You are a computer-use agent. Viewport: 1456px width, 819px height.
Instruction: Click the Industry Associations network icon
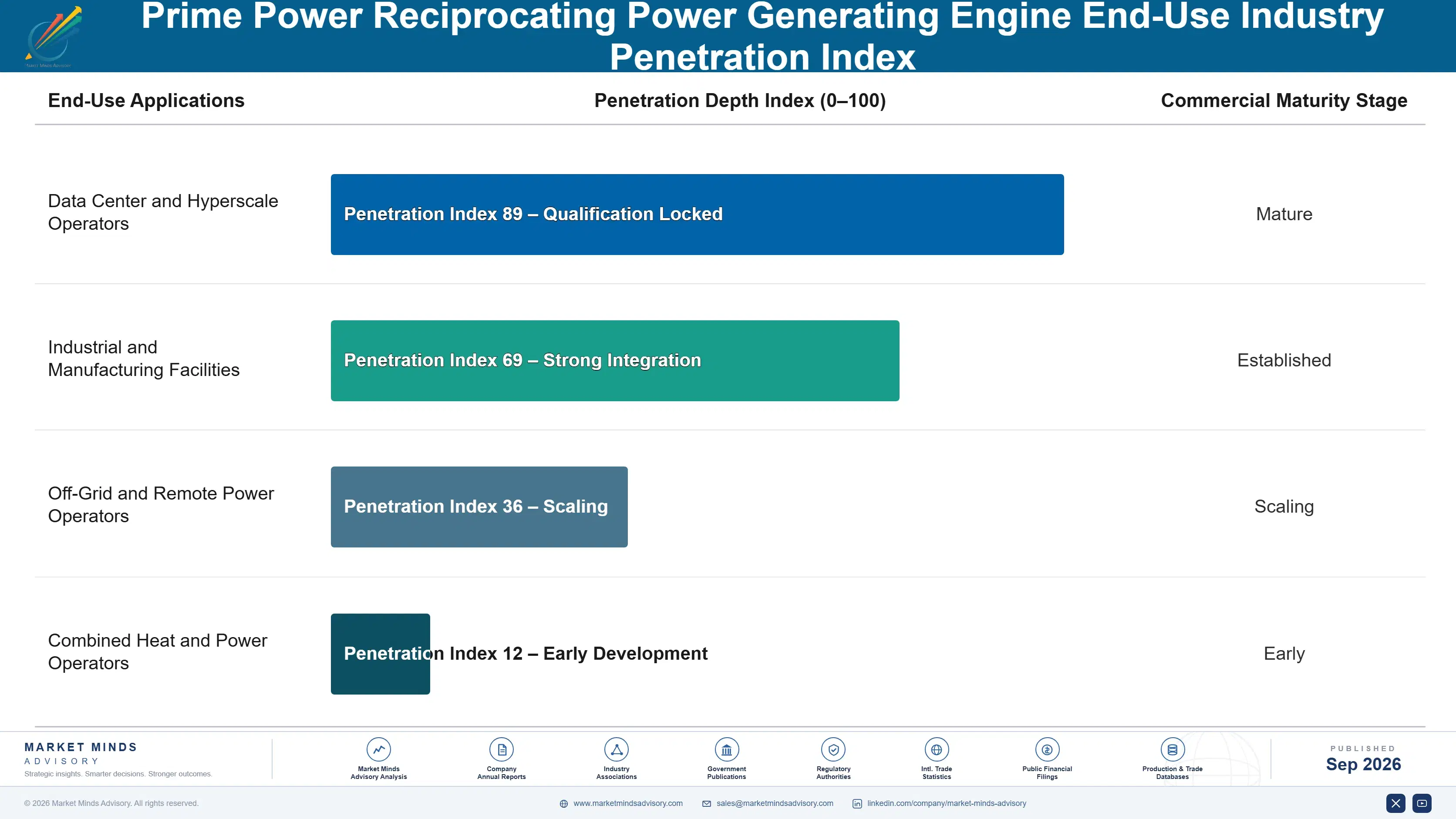[616, 749]
